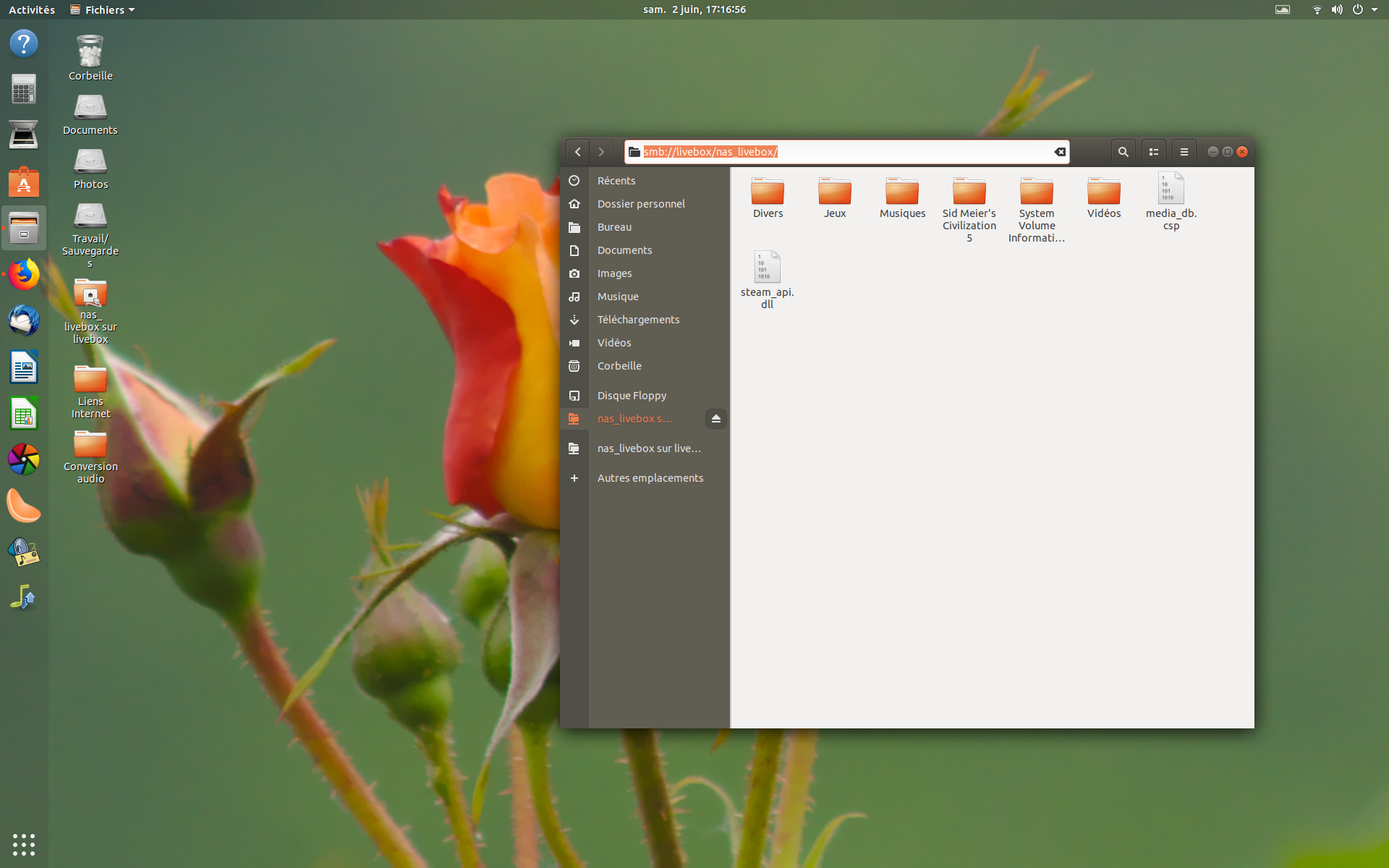Select Documents drive on desktop

[90, 114]
